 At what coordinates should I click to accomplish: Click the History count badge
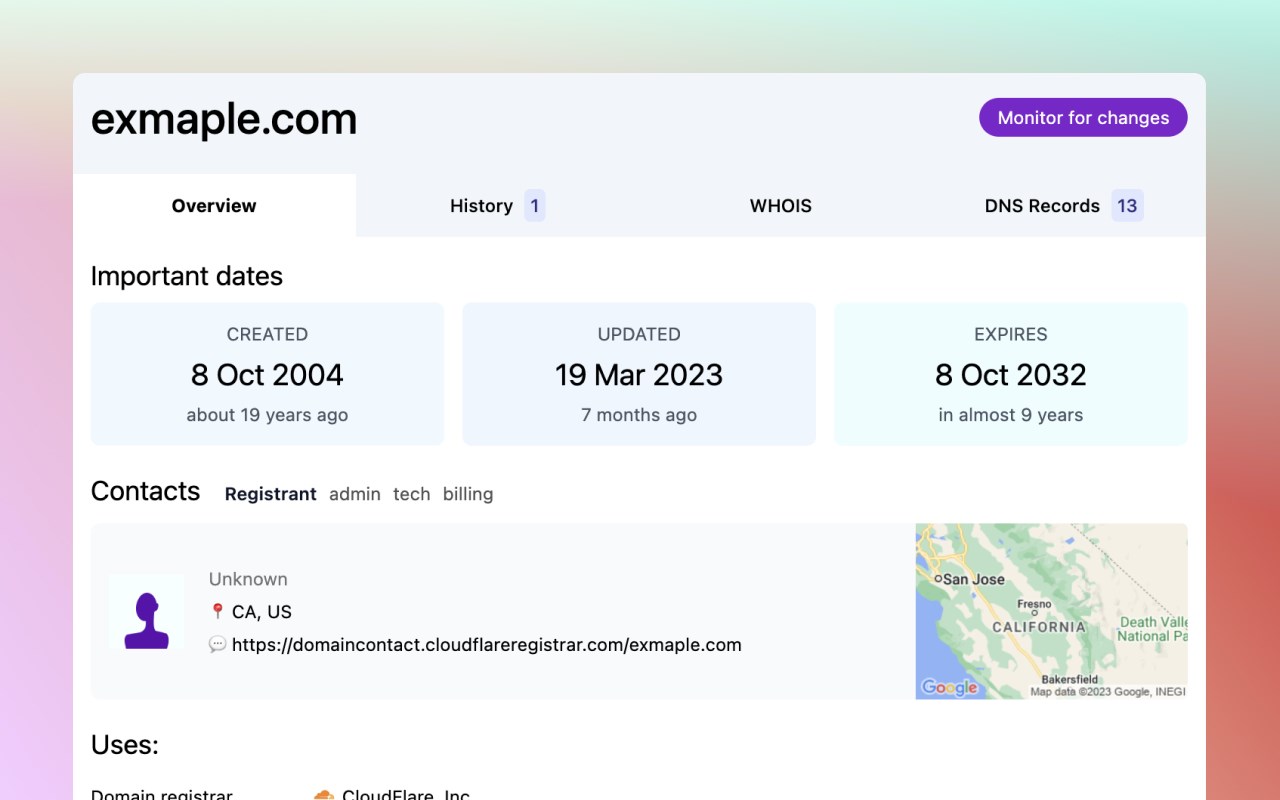coord(535,206)
